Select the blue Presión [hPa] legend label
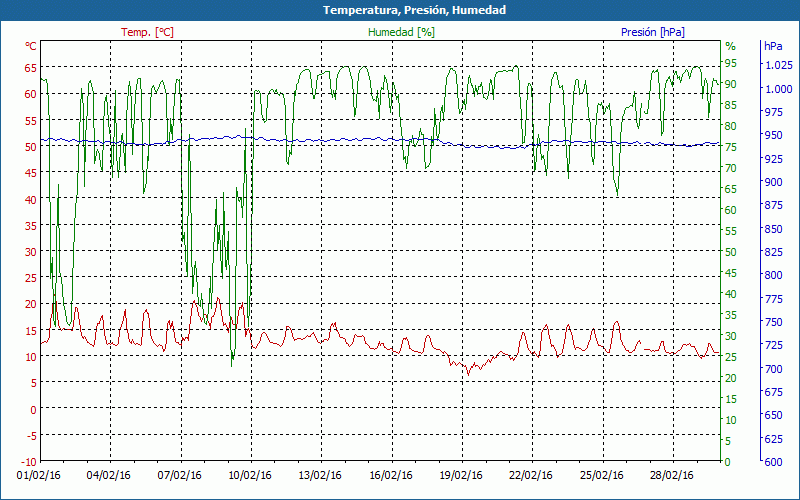The width and height of the screenshot is (800, 500). click(653, 32)
